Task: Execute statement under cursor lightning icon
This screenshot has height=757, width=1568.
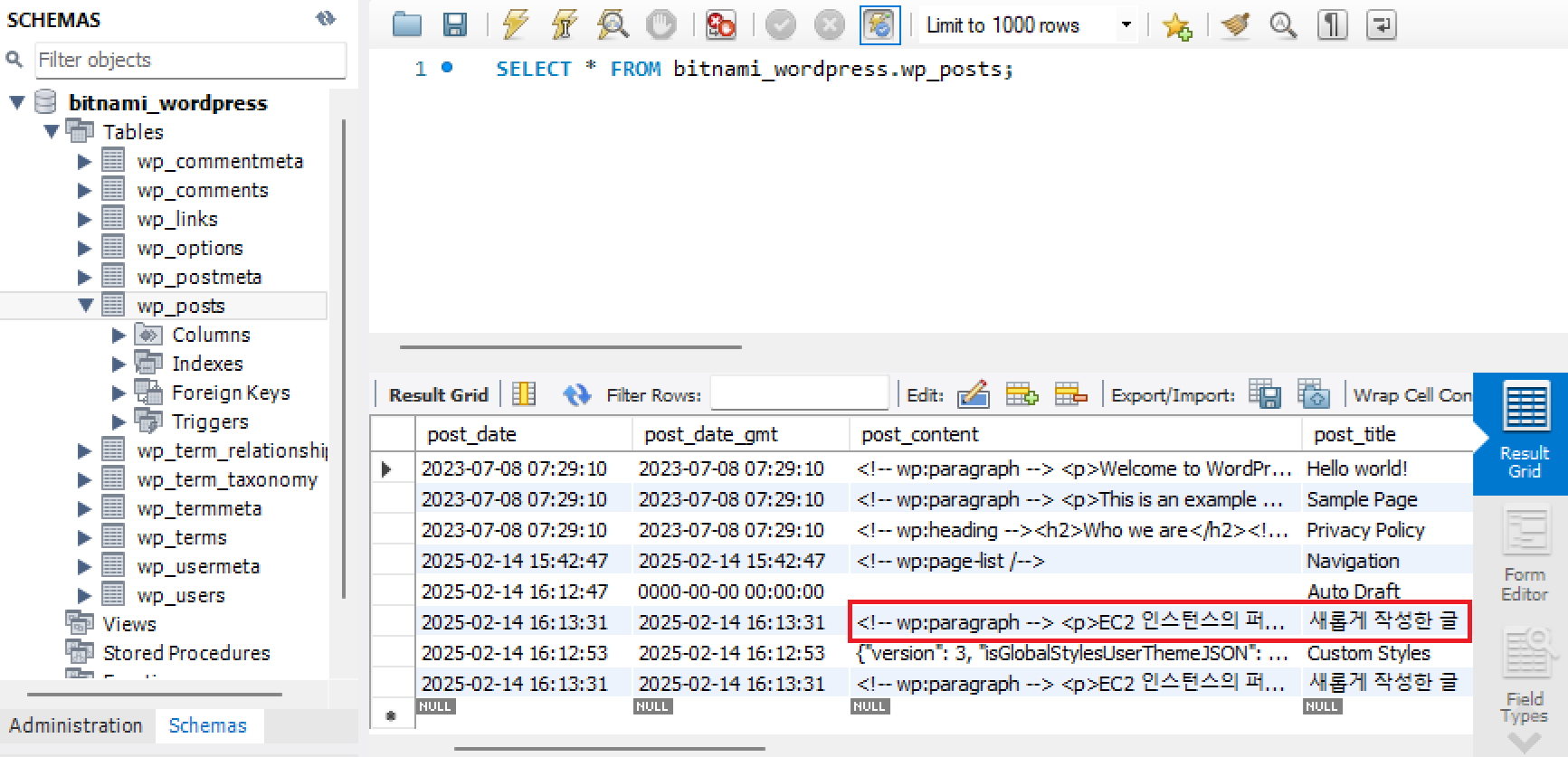Action: pyautogui.click(x=565, y=24)
